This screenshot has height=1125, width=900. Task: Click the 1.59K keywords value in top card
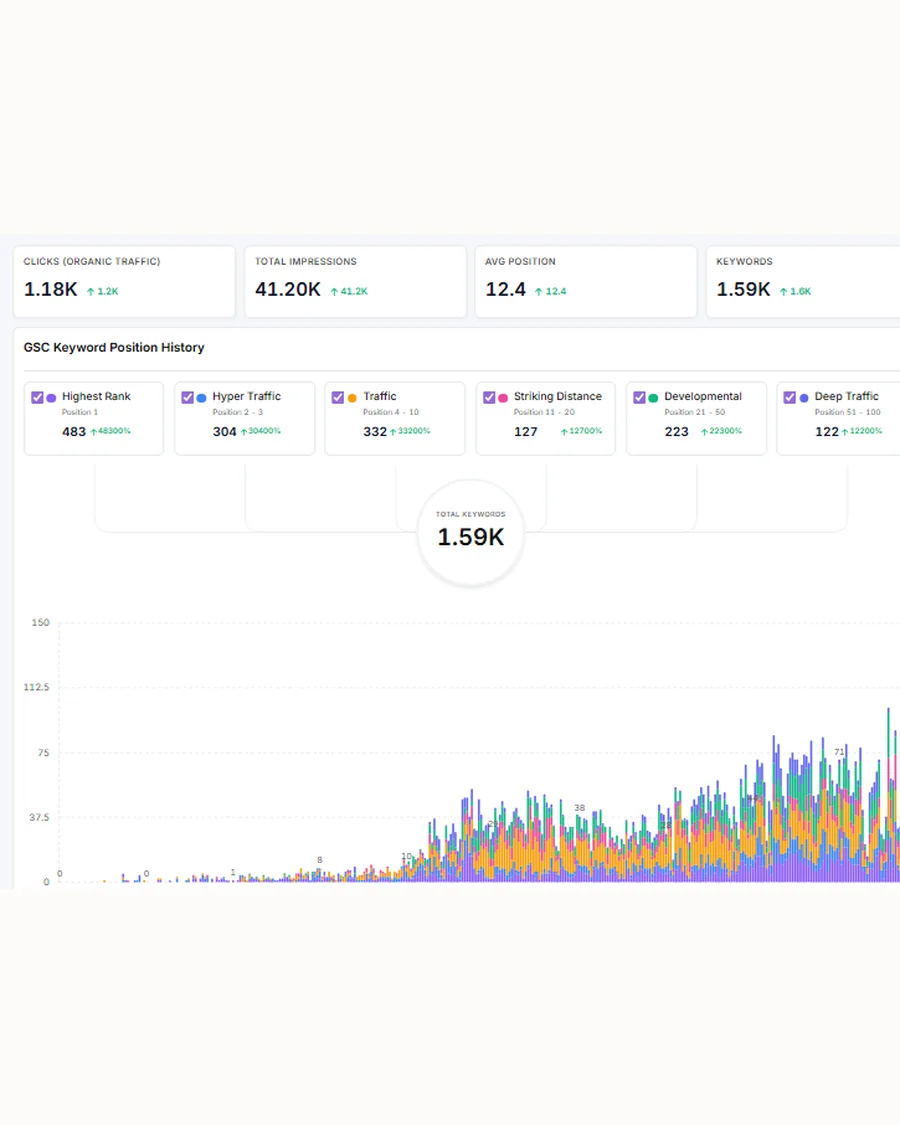743,289
